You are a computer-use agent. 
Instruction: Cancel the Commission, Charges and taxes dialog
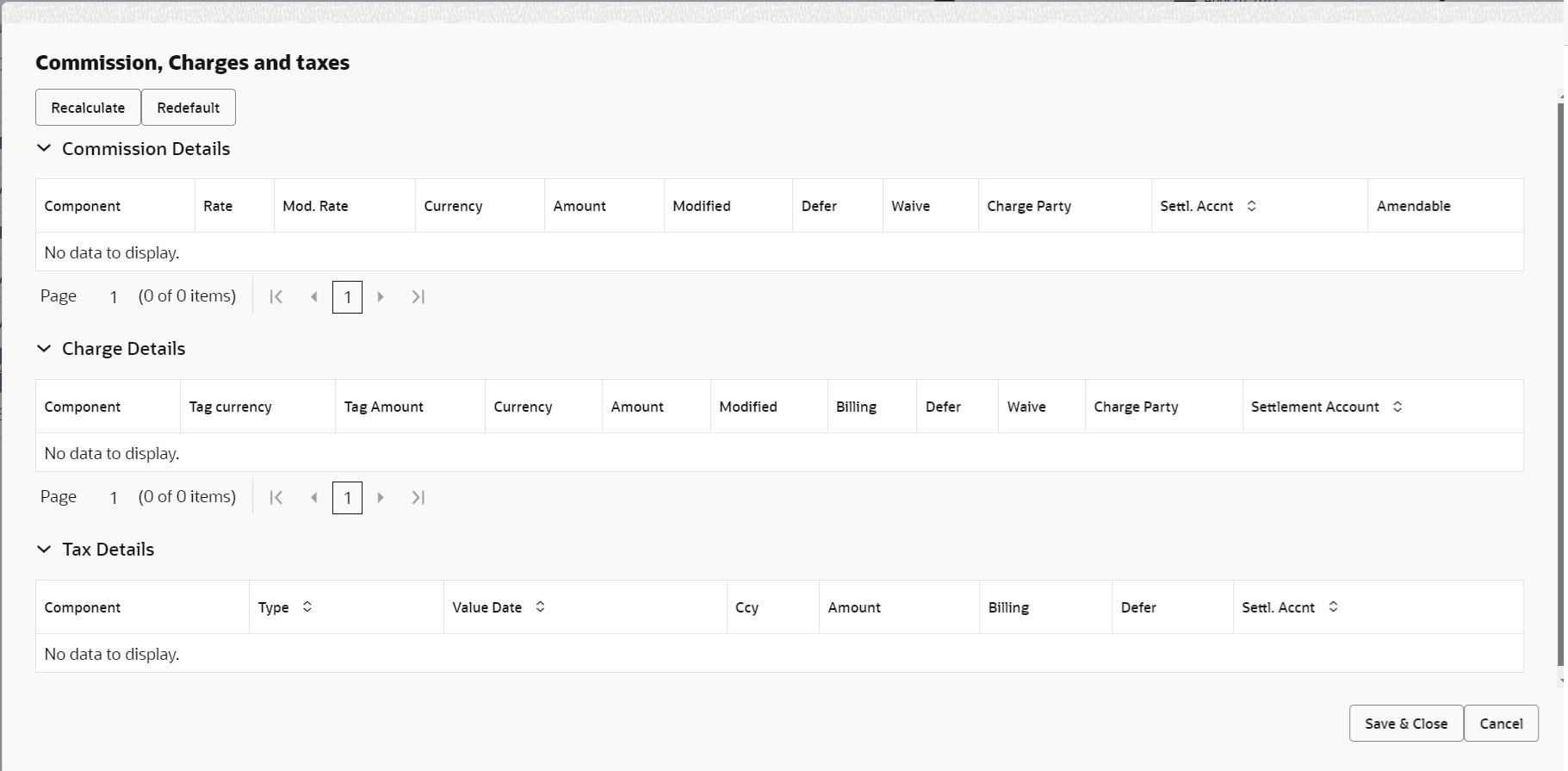(1502, 724)
